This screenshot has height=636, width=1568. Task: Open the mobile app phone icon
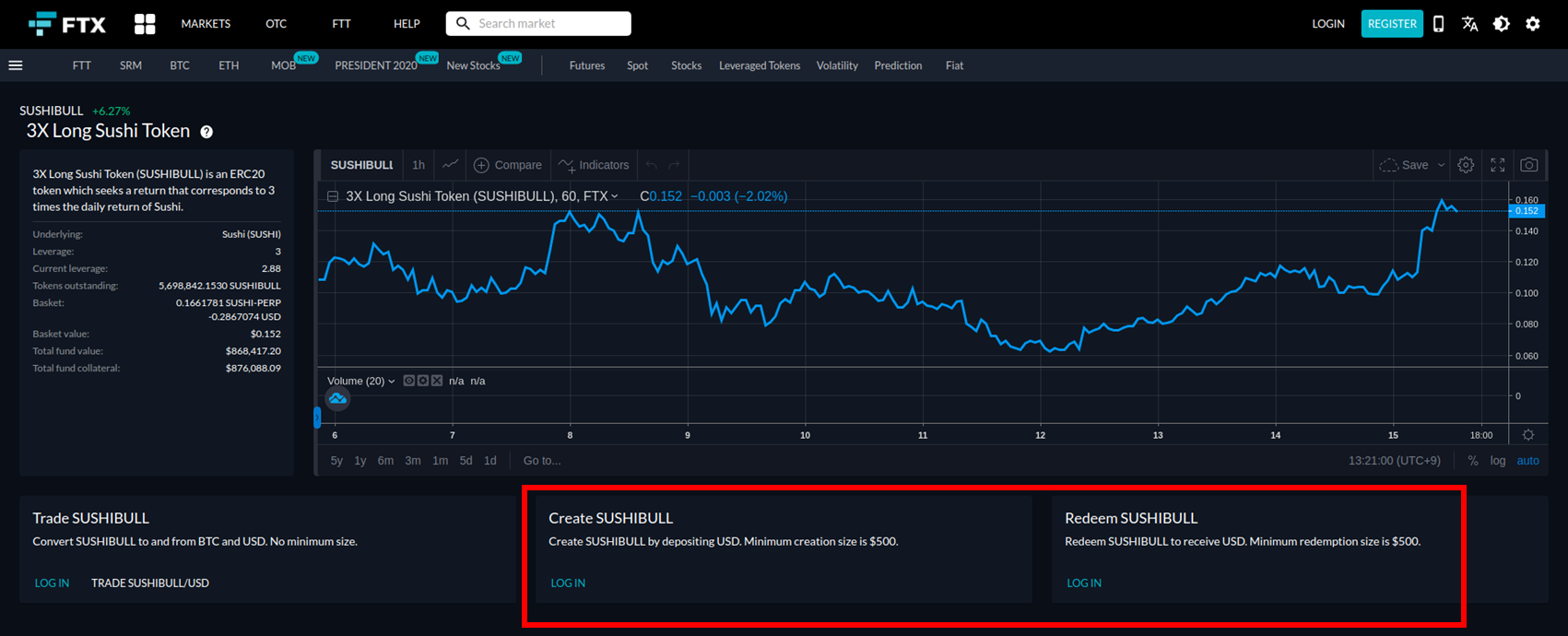click(1438, 24)
